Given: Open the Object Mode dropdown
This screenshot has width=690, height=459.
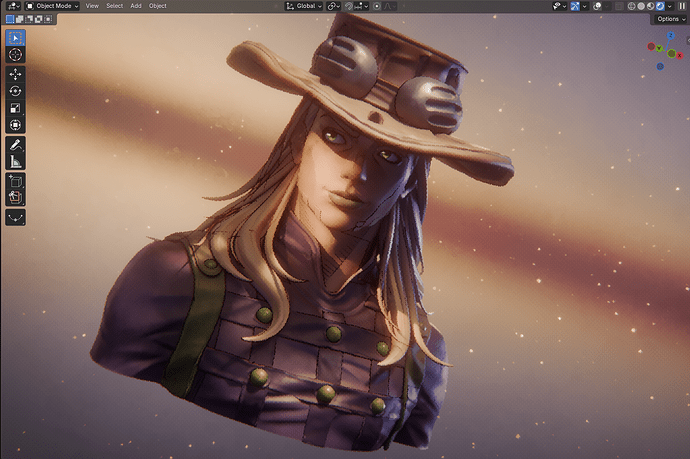Looking at the screenshot, I should (x=52, y=6).
